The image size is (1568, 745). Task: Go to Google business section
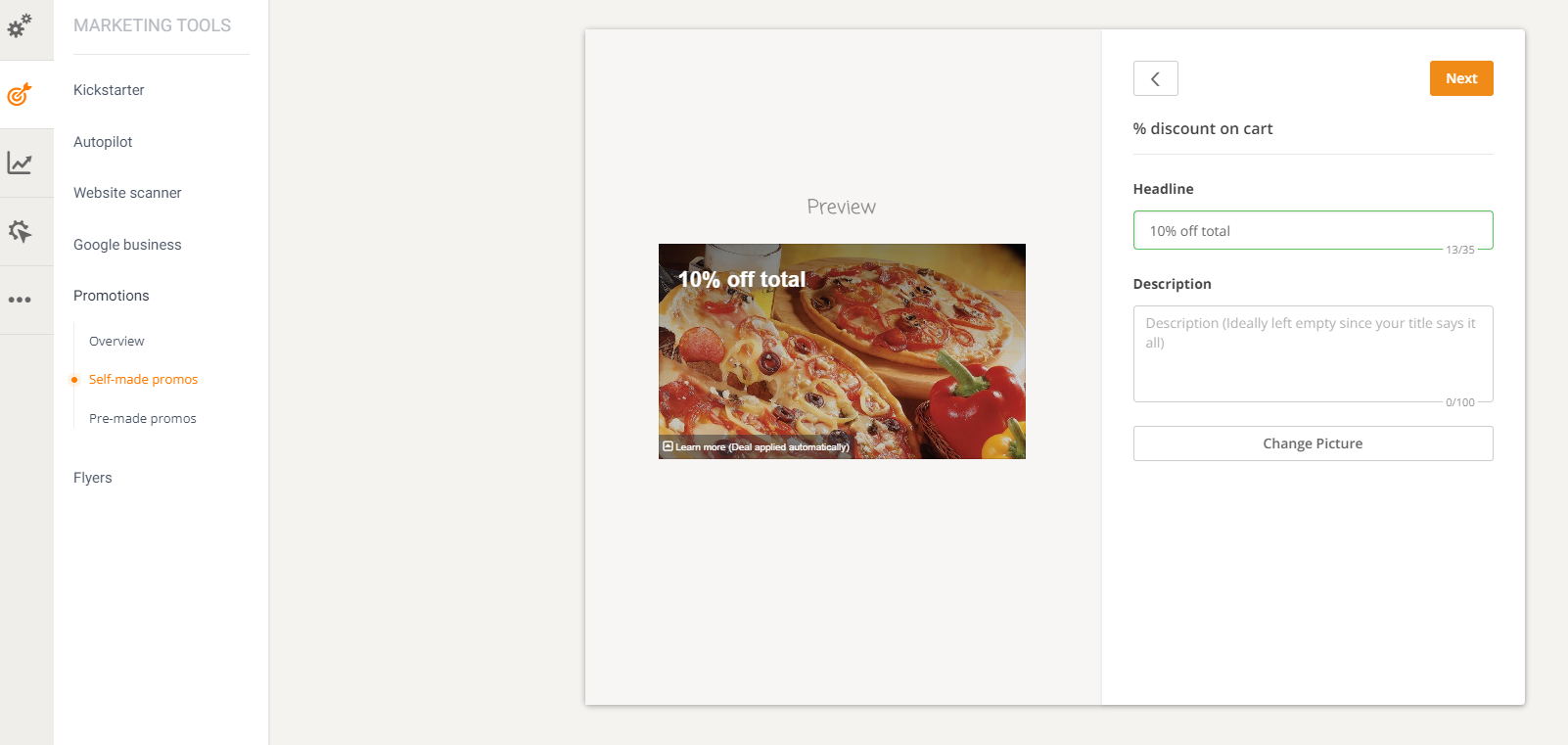click(127, 245)
